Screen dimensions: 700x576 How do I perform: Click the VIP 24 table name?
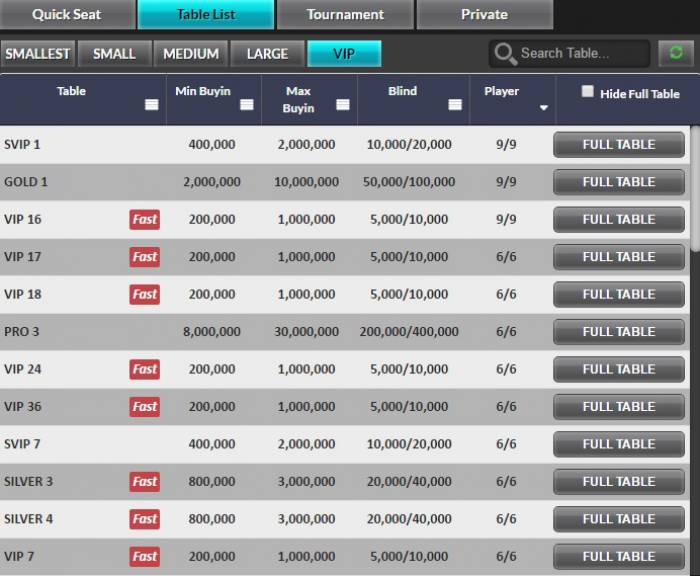22,369
